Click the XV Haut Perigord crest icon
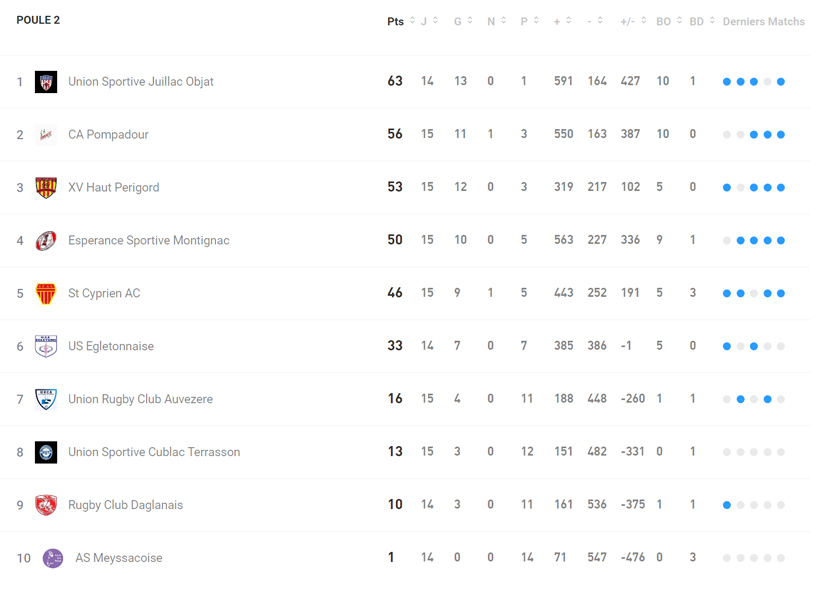The image size is (822, 595). tap(46, 188)
